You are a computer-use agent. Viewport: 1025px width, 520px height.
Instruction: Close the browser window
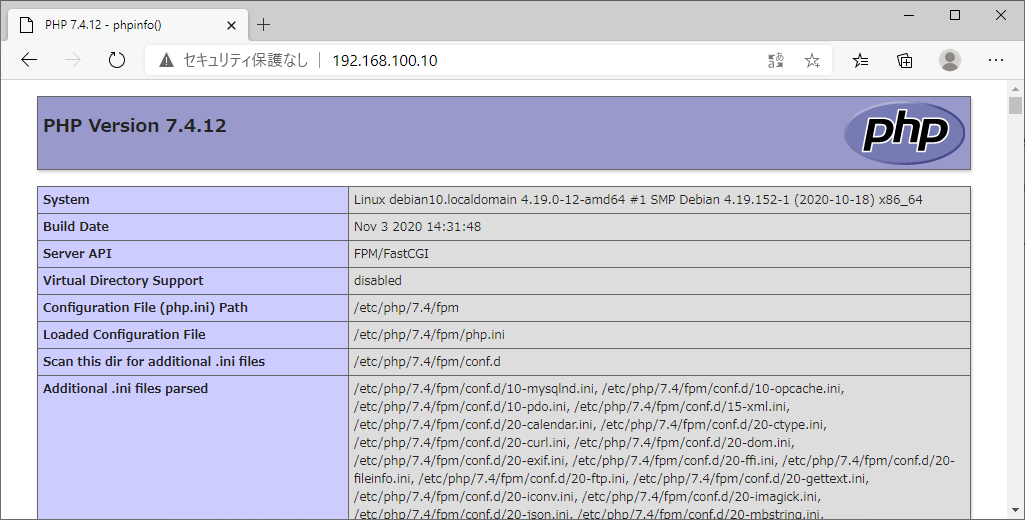tap(1000, 15)
